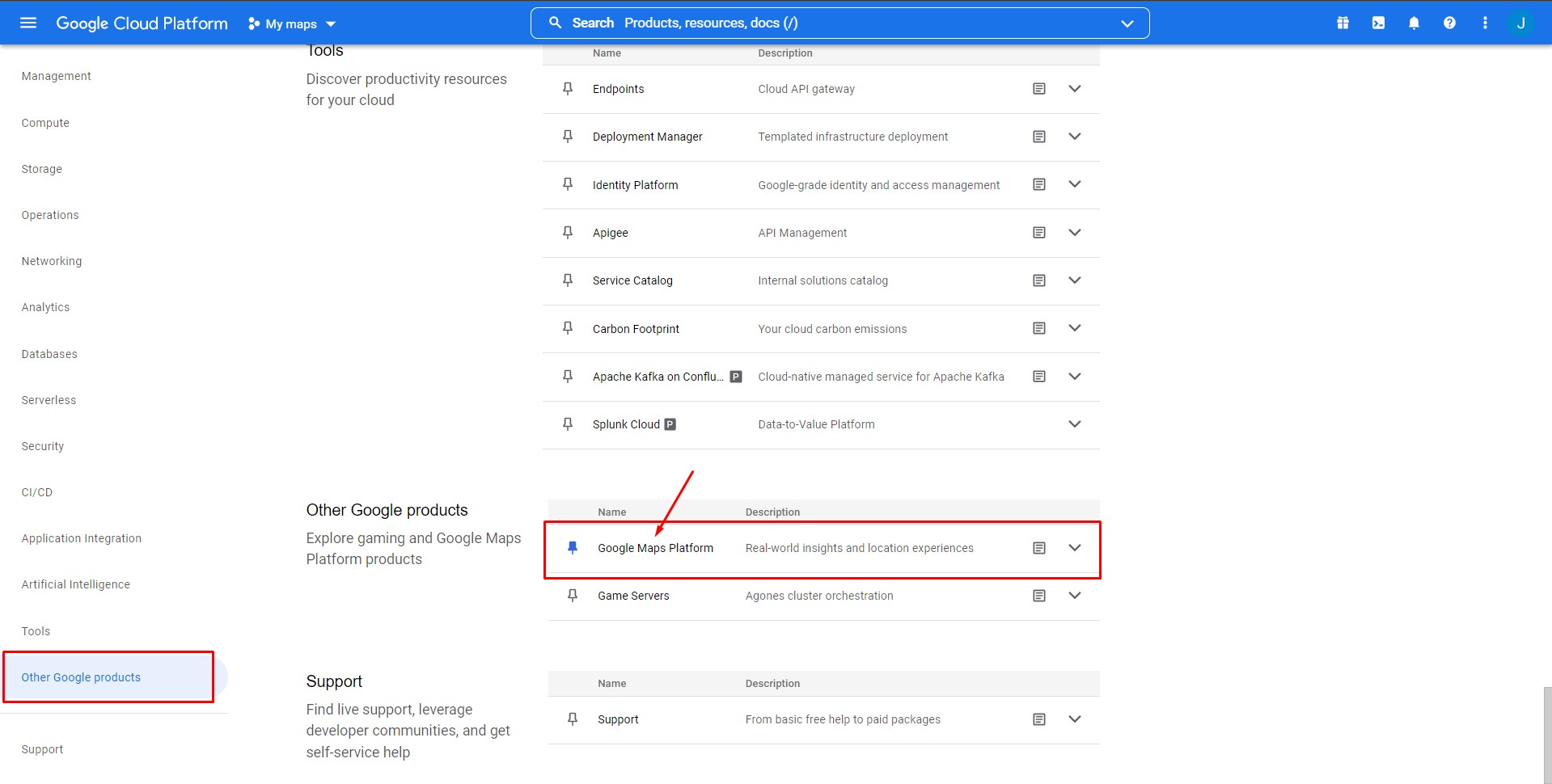Pin Endpoints to navigation

(x=568, y=89)
